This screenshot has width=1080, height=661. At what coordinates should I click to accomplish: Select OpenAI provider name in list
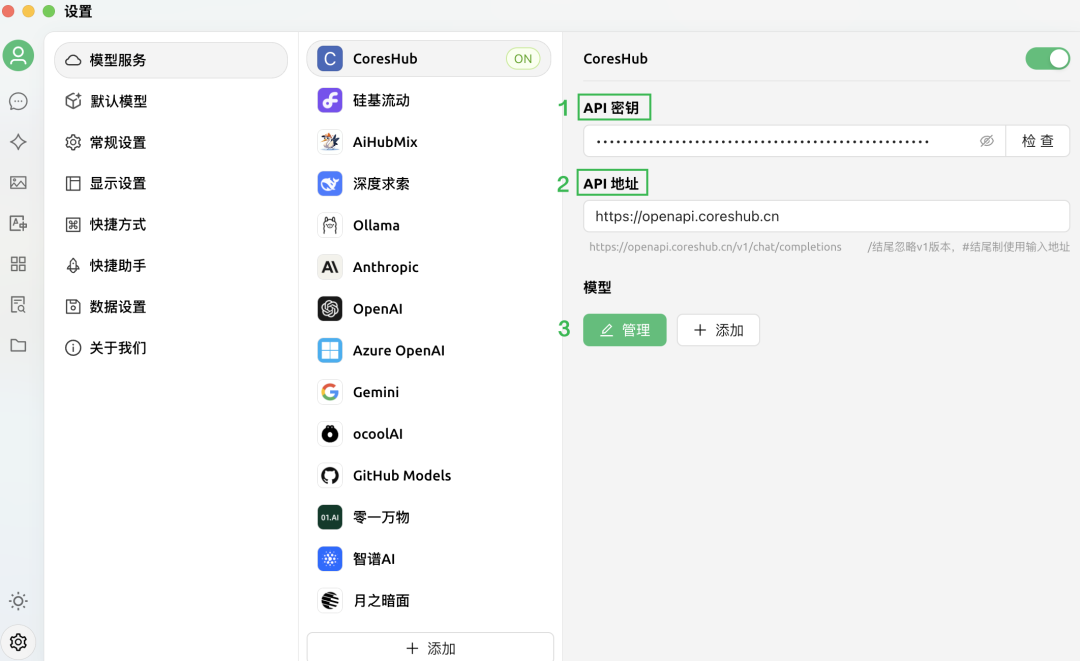click(377, 308)
